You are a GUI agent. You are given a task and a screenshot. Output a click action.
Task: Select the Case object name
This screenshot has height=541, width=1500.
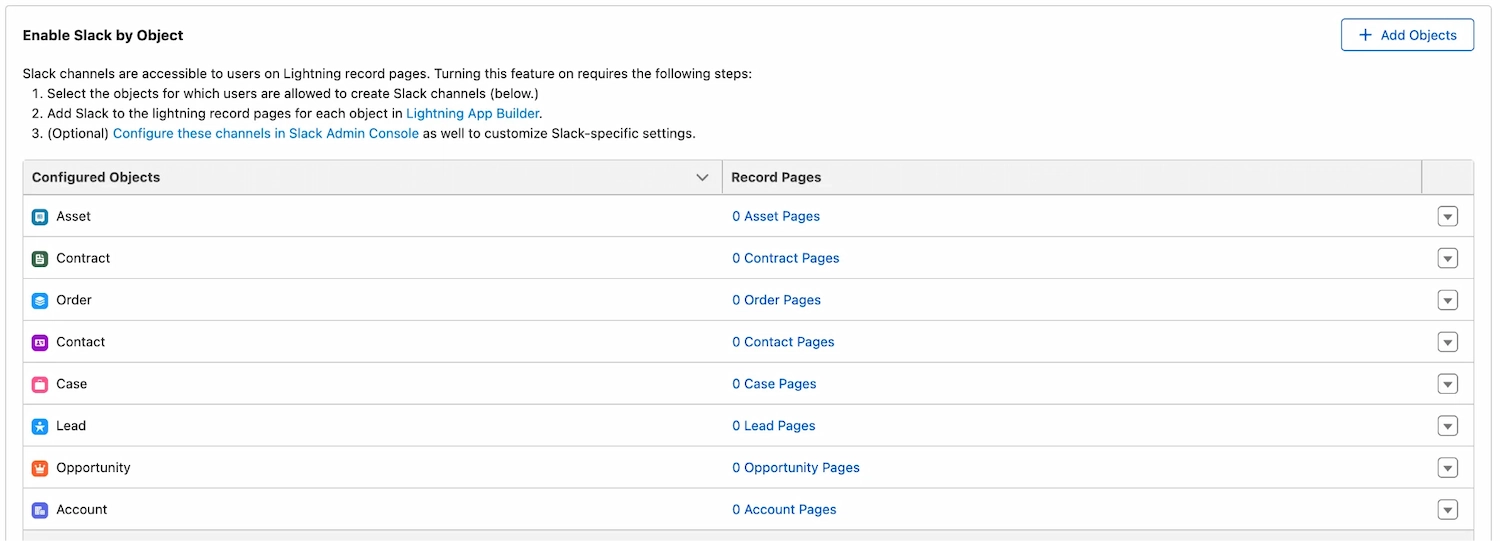72,384
